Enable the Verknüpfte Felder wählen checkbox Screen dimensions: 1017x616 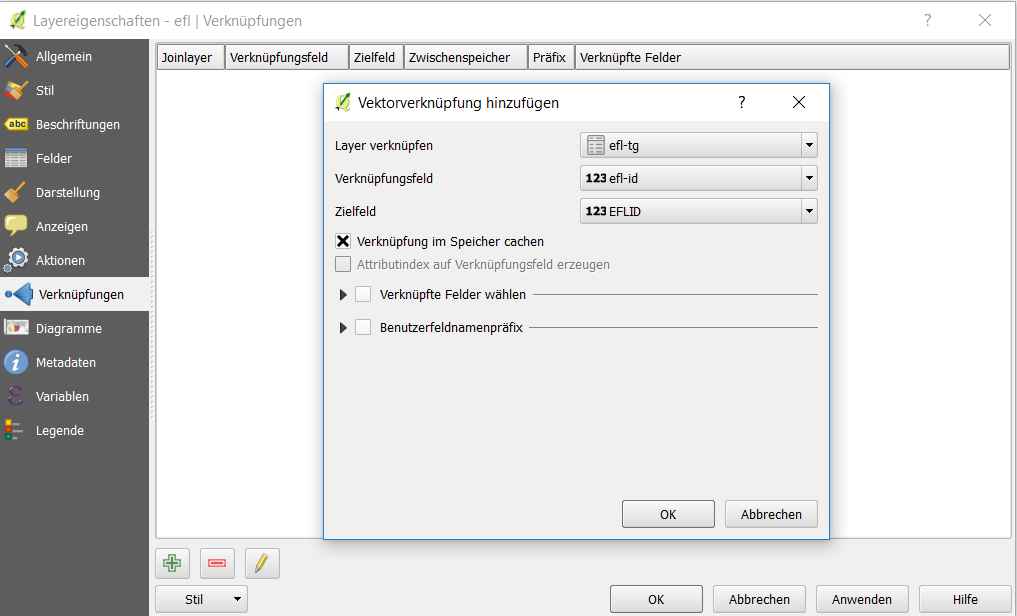pos(363,294)
